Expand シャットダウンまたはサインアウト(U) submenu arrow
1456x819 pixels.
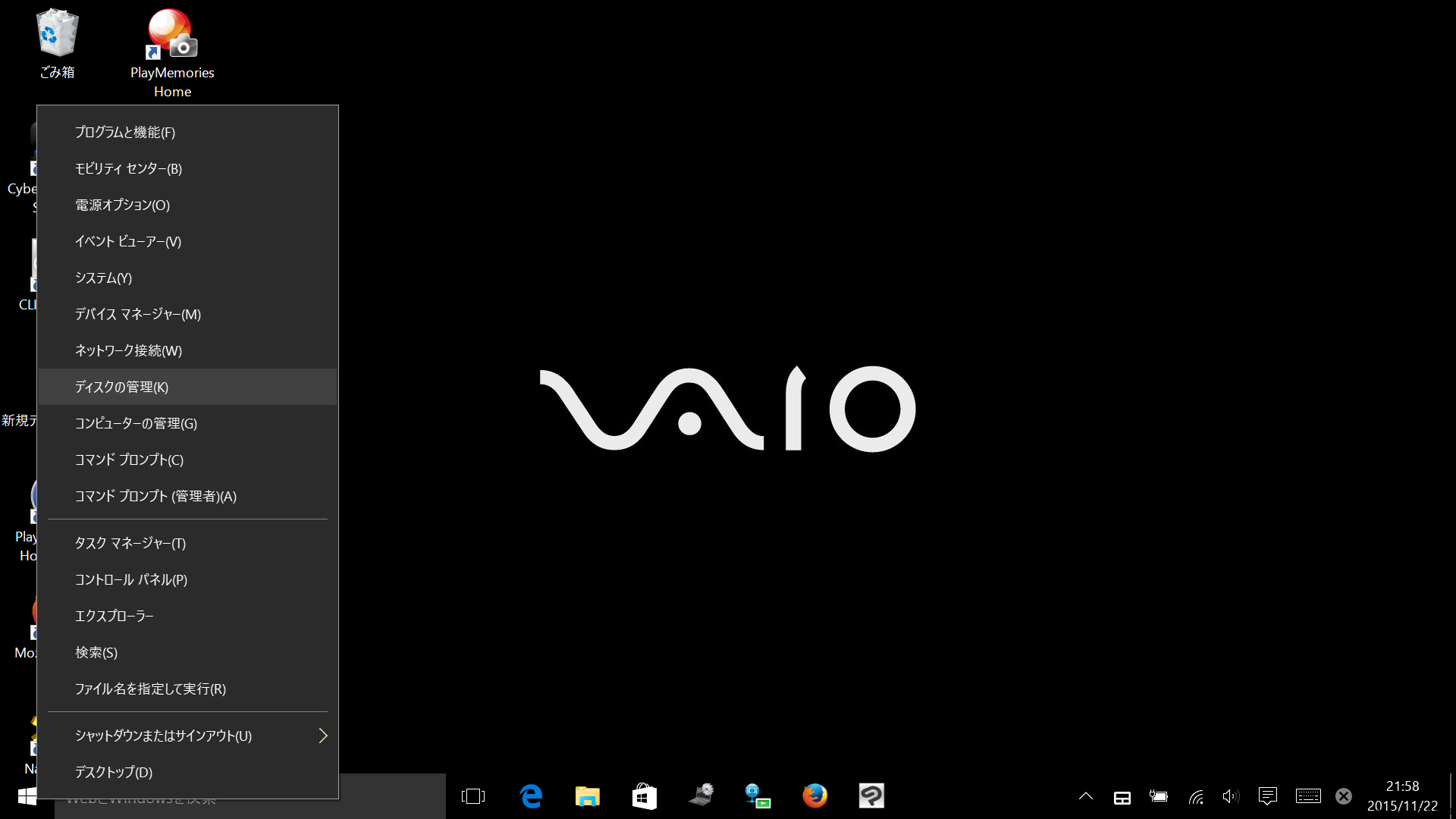[x=323, y=736]
